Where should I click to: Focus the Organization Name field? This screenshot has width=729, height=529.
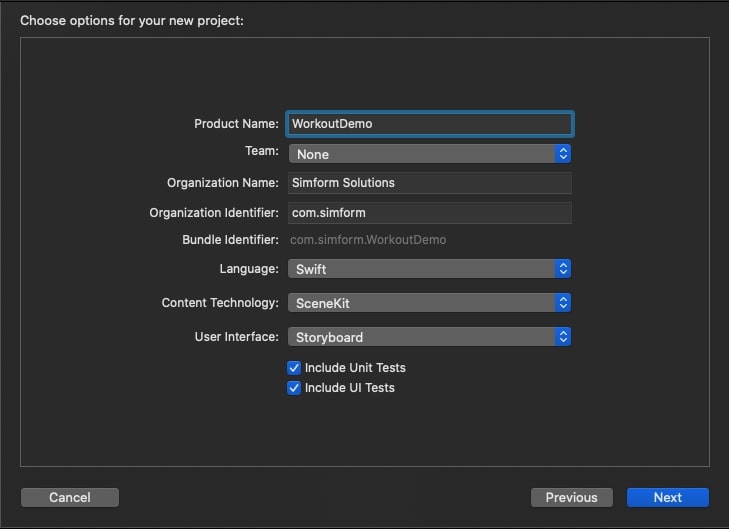[430, 183]
